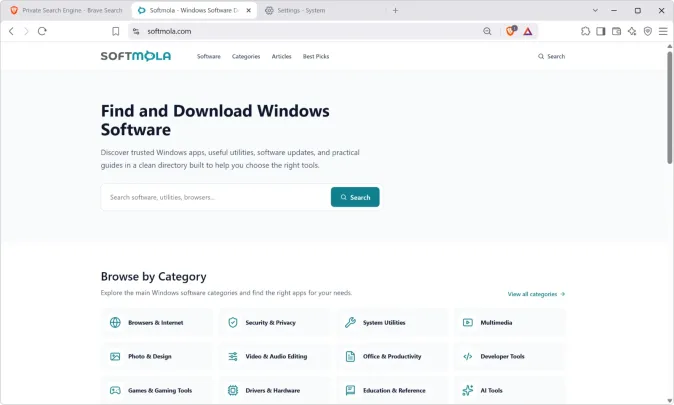Go back using the browser back arrow
Viewport: 674px width, 405px height.
[12, 31]
